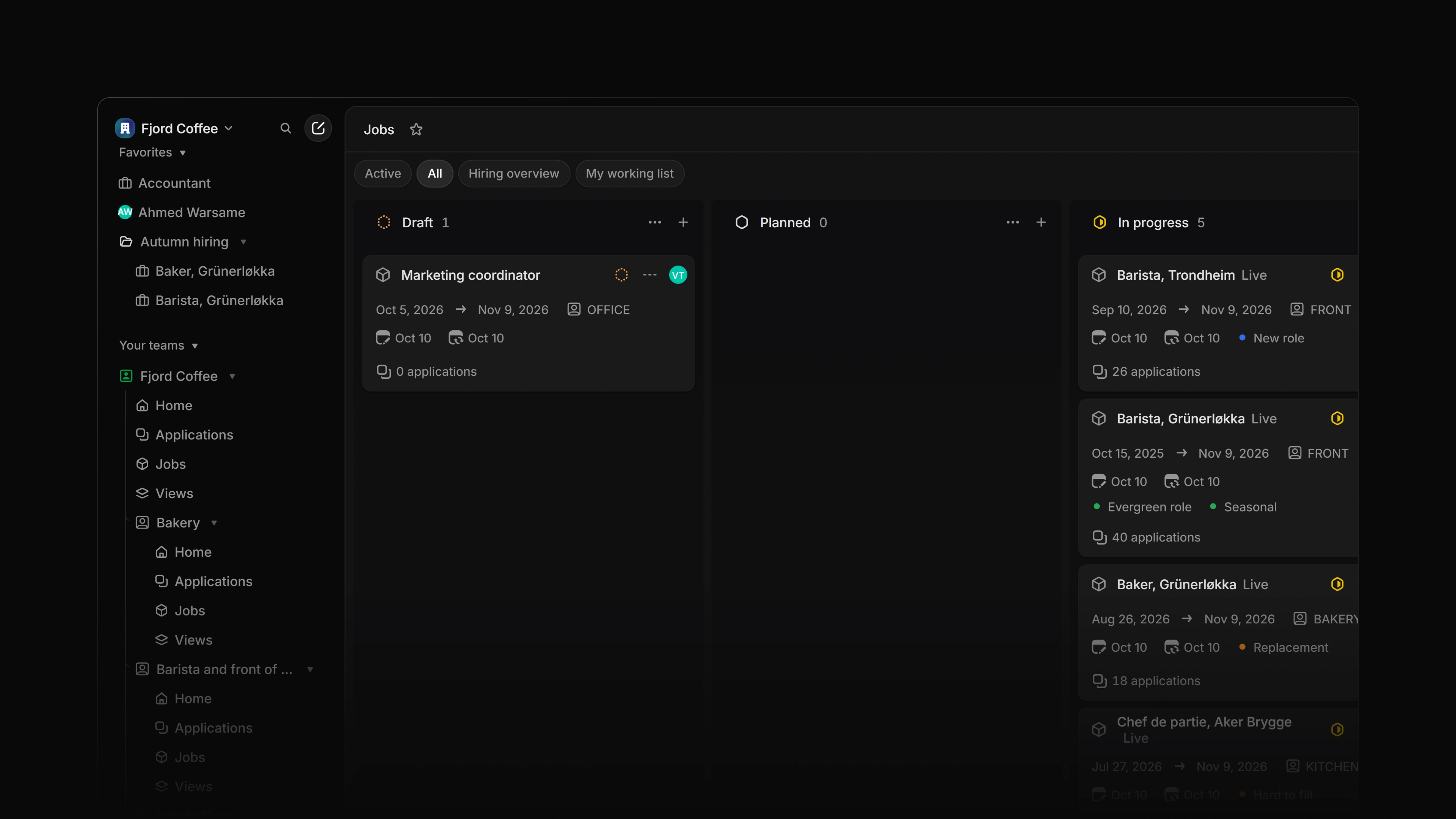Click the OFFICE team icon on Marketing coordinator card
The image size is (1456, 819).
pyautogui.click(x=574, y=309)
